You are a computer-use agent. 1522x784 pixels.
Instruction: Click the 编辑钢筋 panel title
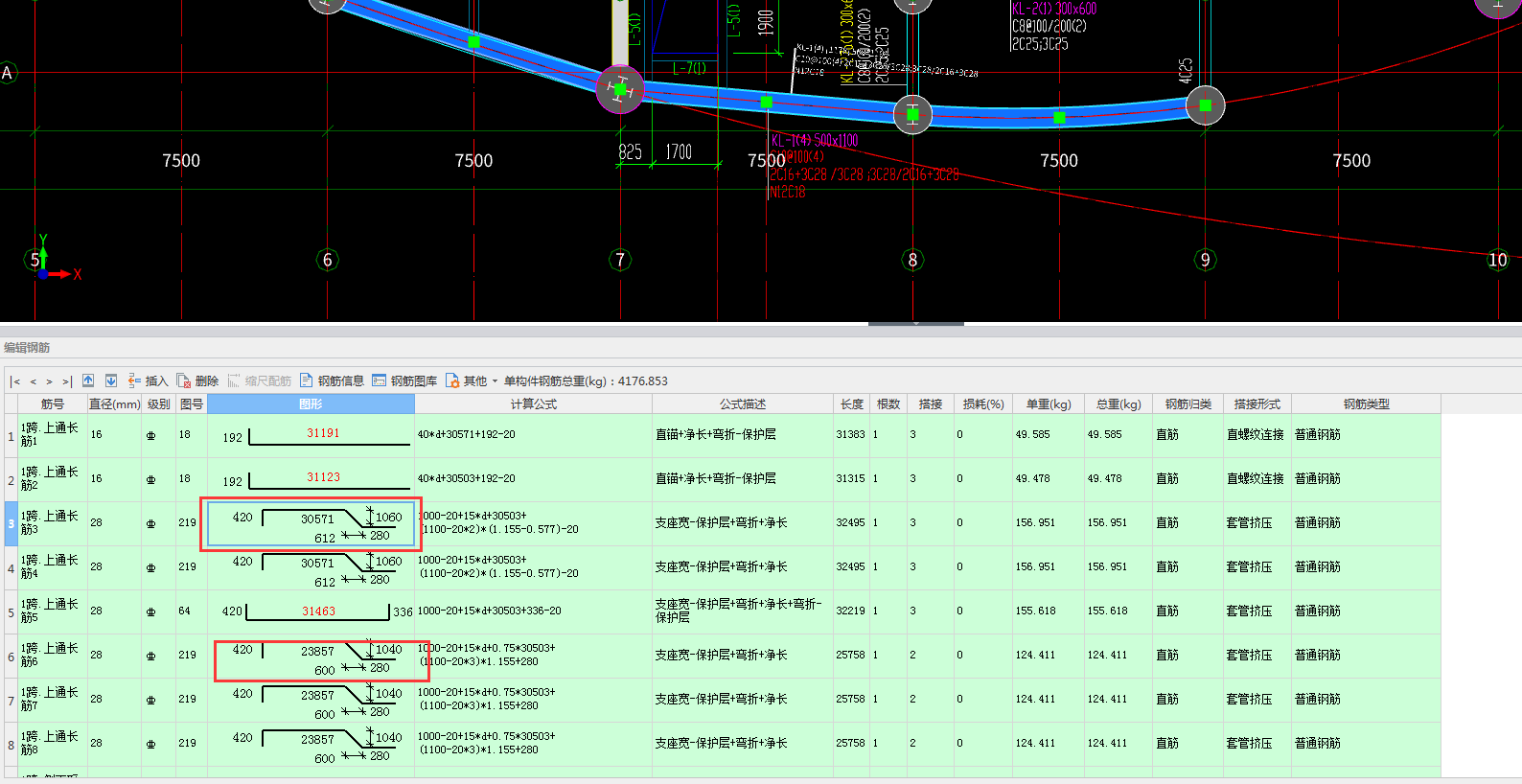tap(27, 348)
